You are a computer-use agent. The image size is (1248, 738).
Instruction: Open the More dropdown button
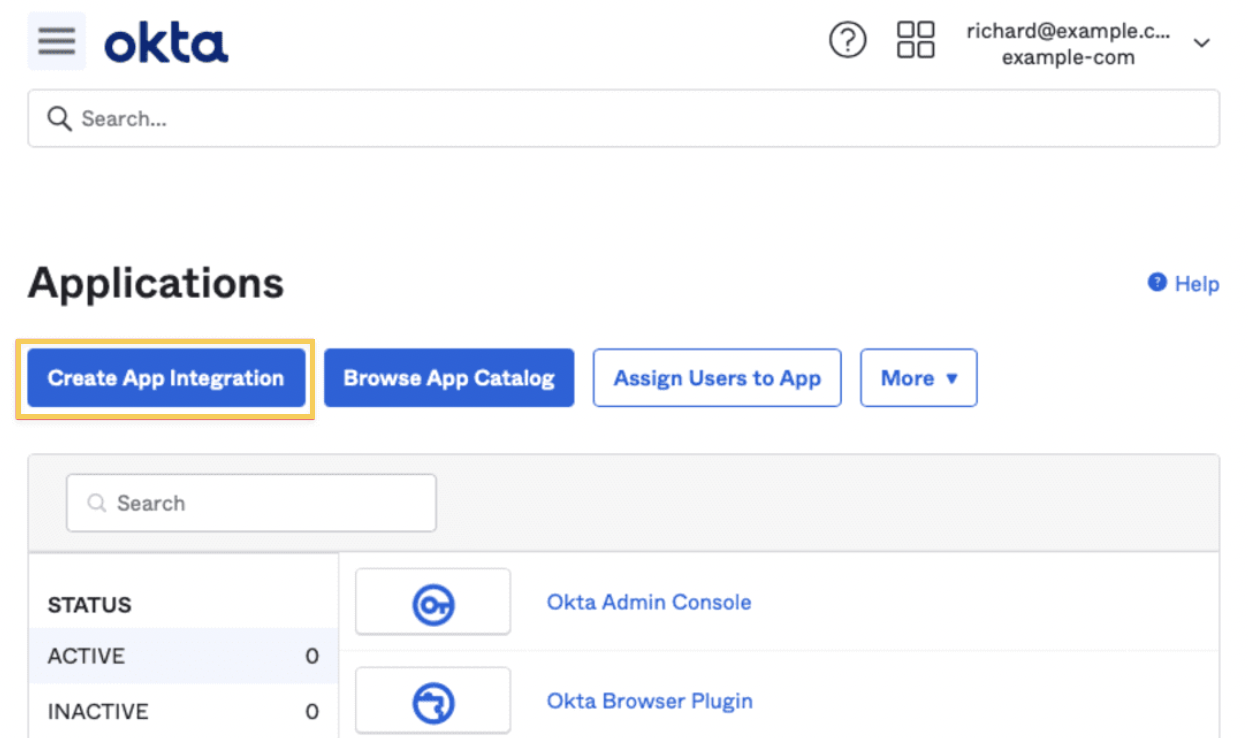pyautogui.click(x=918, y=378)
